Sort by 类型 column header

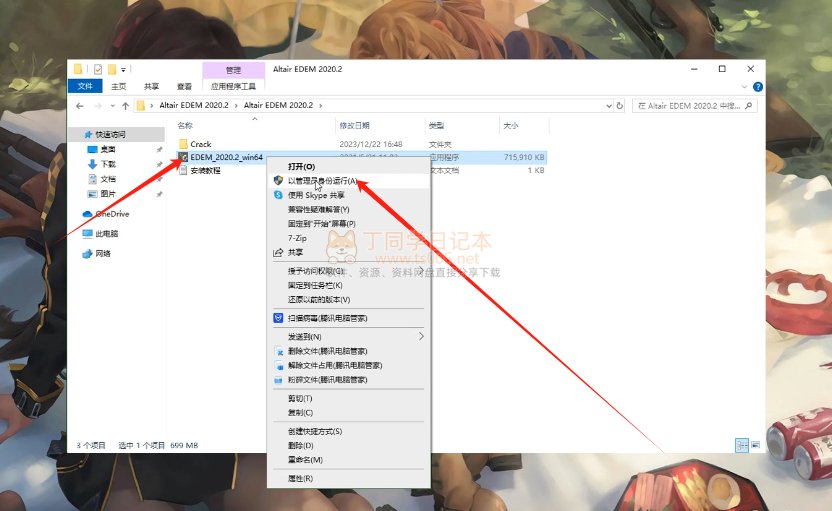[x=436, y=126]
